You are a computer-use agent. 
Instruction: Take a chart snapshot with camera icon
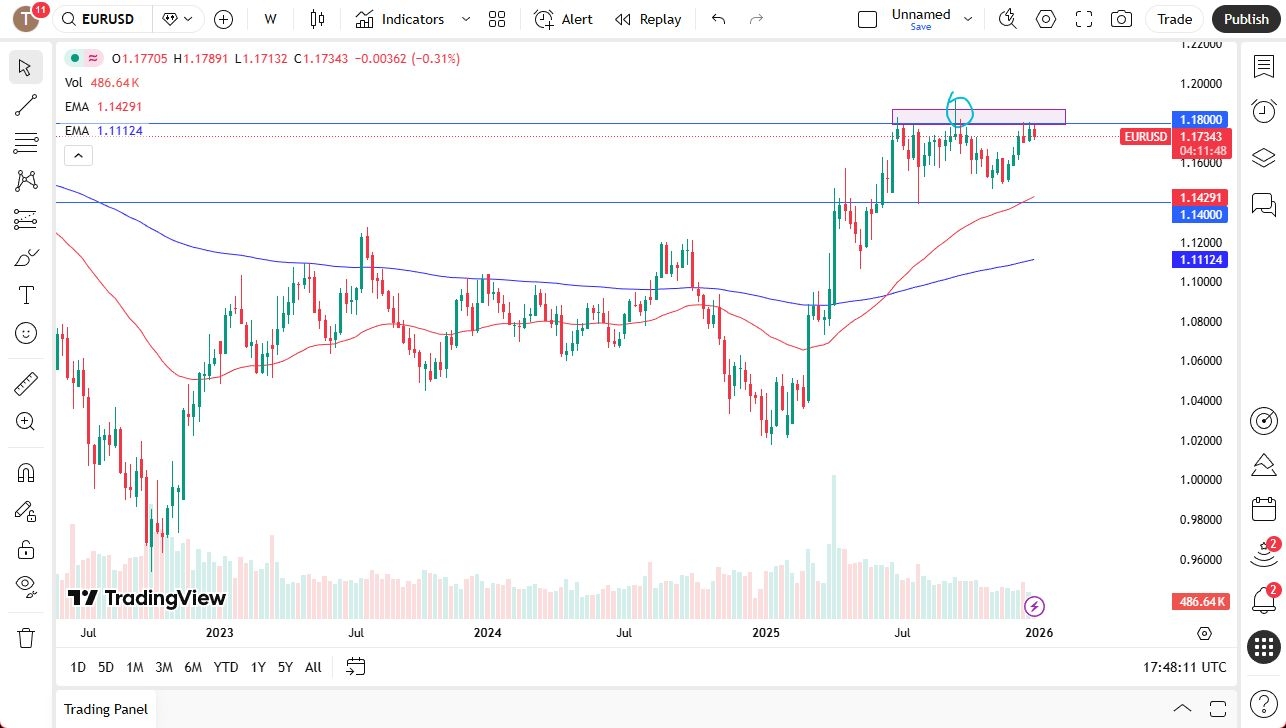tap(1121, 19)
